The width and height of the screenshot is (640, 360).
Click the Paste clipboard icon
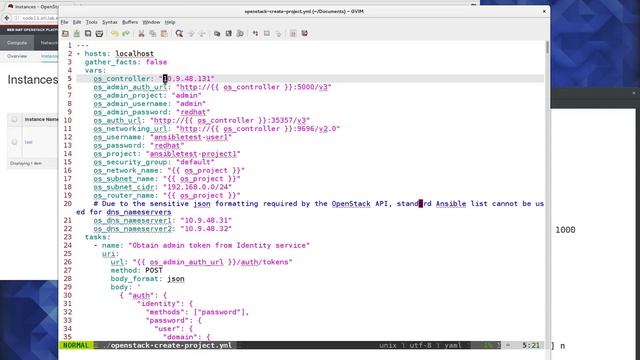point(164,33)
